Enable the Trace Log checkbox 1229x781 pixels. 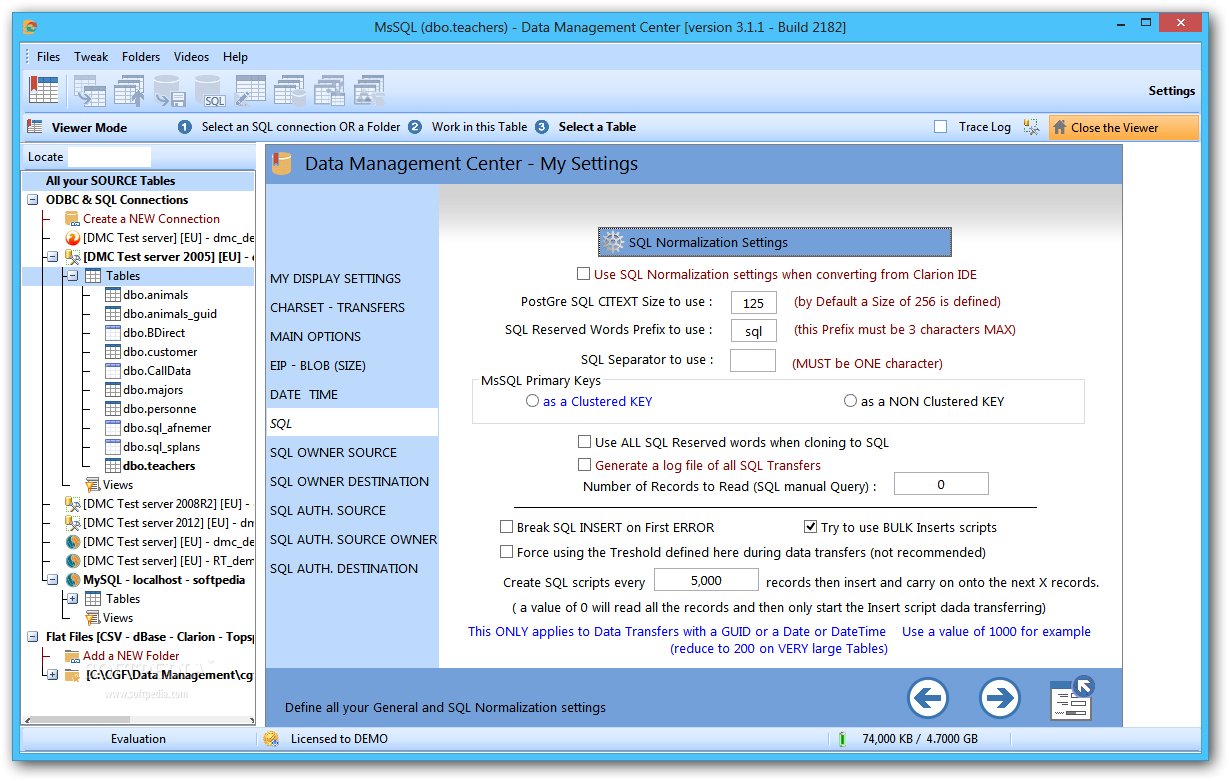(940, 127)
